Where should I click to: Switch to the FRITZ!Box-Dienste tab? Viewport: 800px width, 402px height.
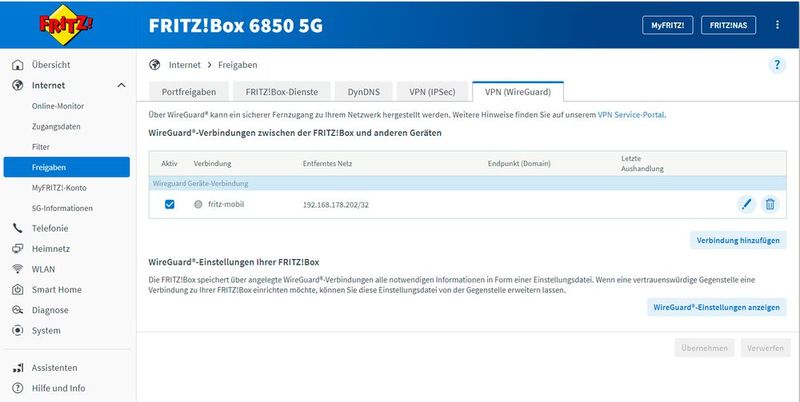click(282, 92)
